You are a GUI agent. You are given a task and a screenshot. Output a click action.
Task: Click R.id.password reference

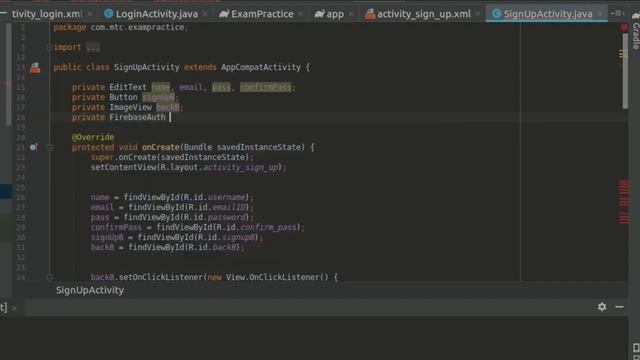[214, 218]
